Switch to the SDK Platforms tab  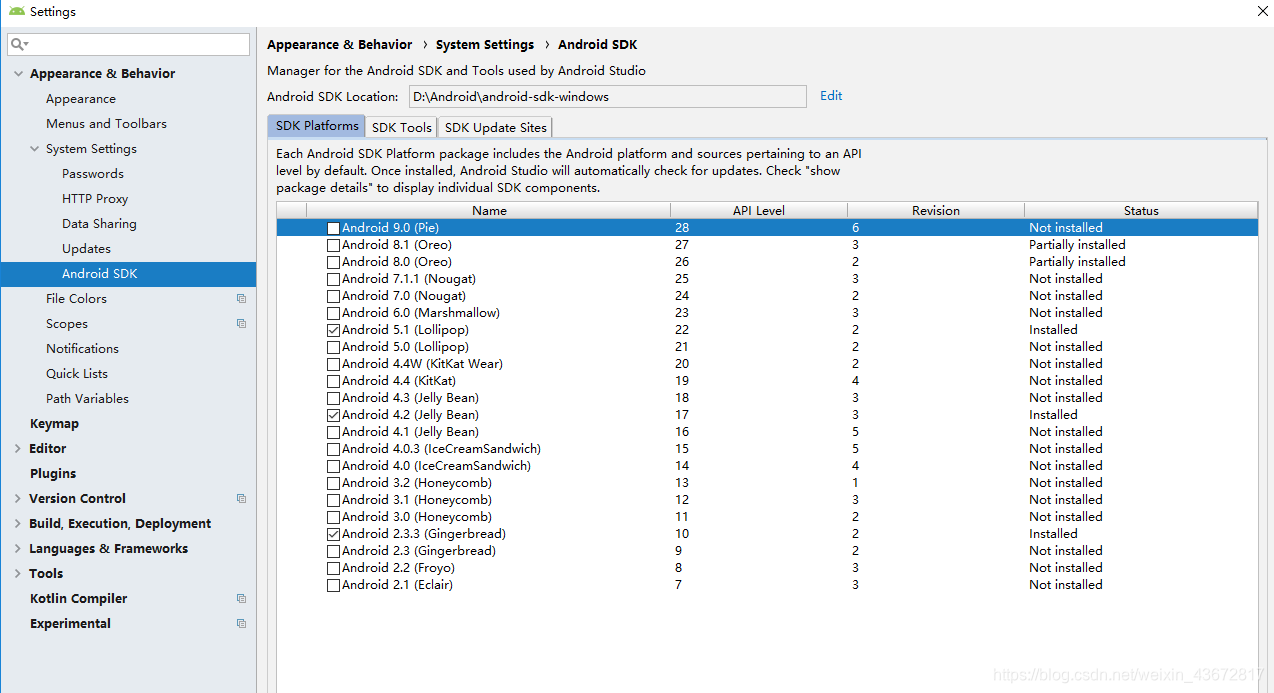[x=316, y=126]
